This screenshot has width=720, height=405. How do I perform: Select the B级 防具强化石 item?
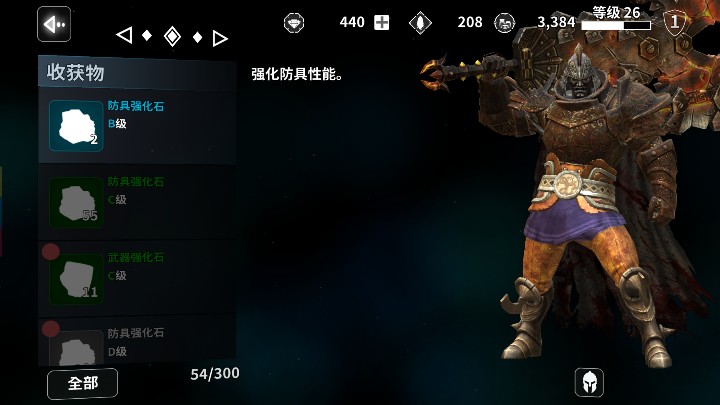click(x=137, y=126)
